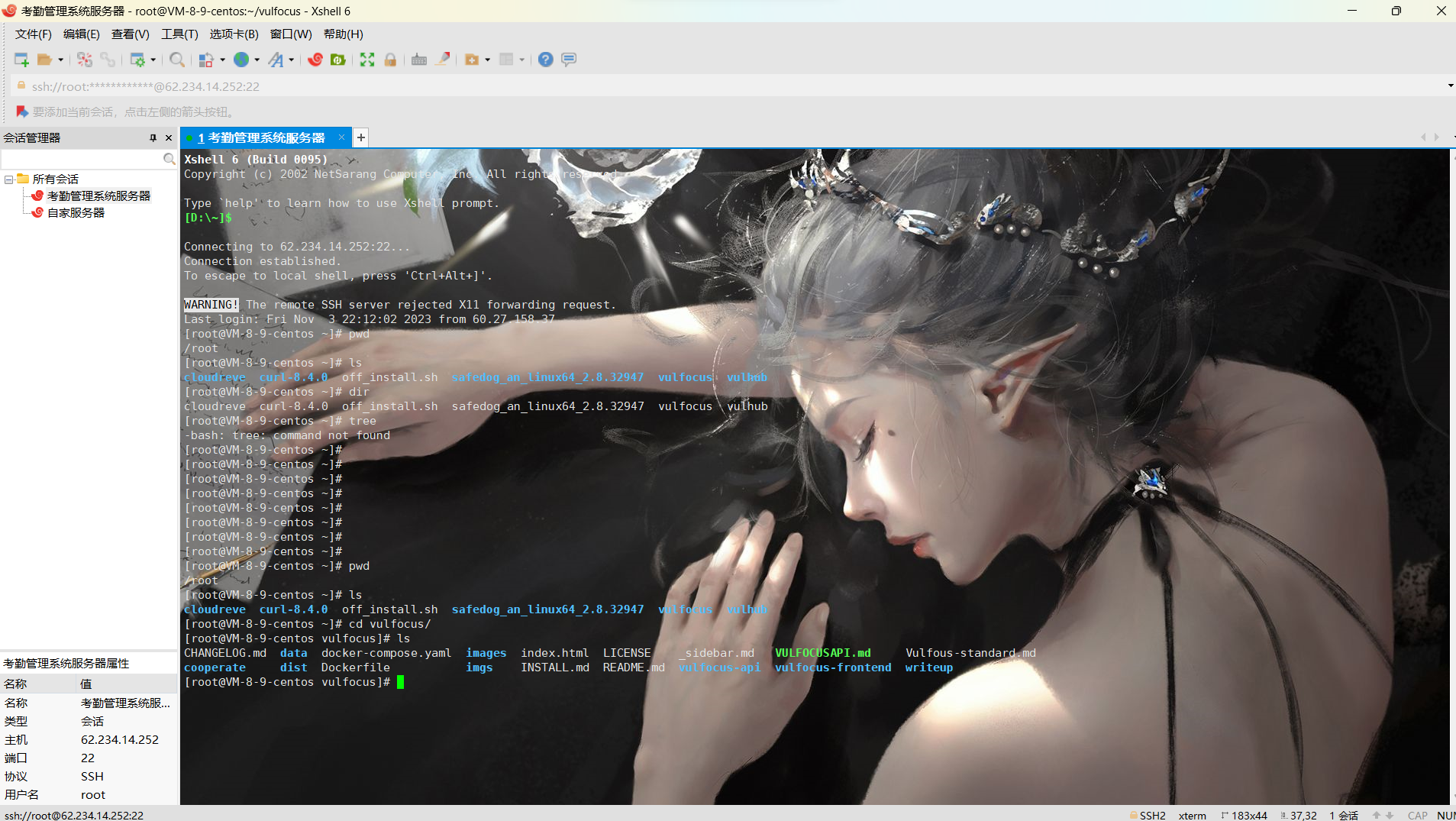The height and width of the screenshot is (821, 1456).
Task: Click the session manager search magnifier icon
Action: pyautogui.click(x=169, y=159)
